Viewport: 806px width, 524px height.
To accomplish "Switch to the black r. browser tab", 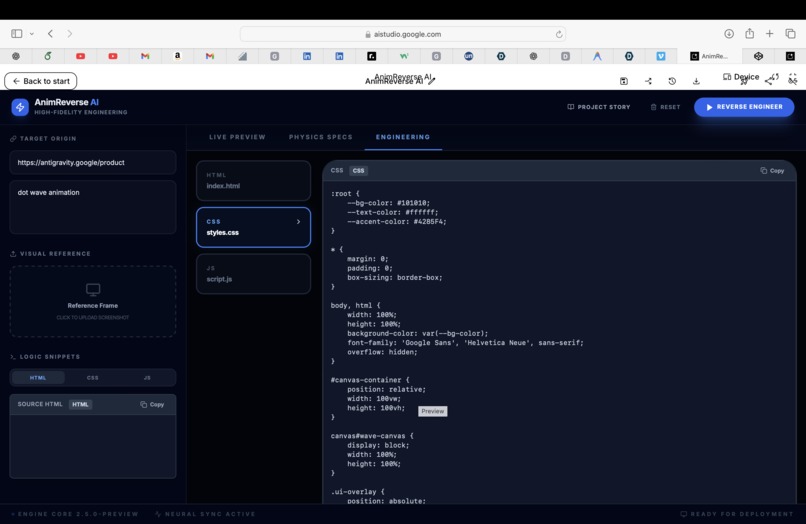I will tap(372, 56).
